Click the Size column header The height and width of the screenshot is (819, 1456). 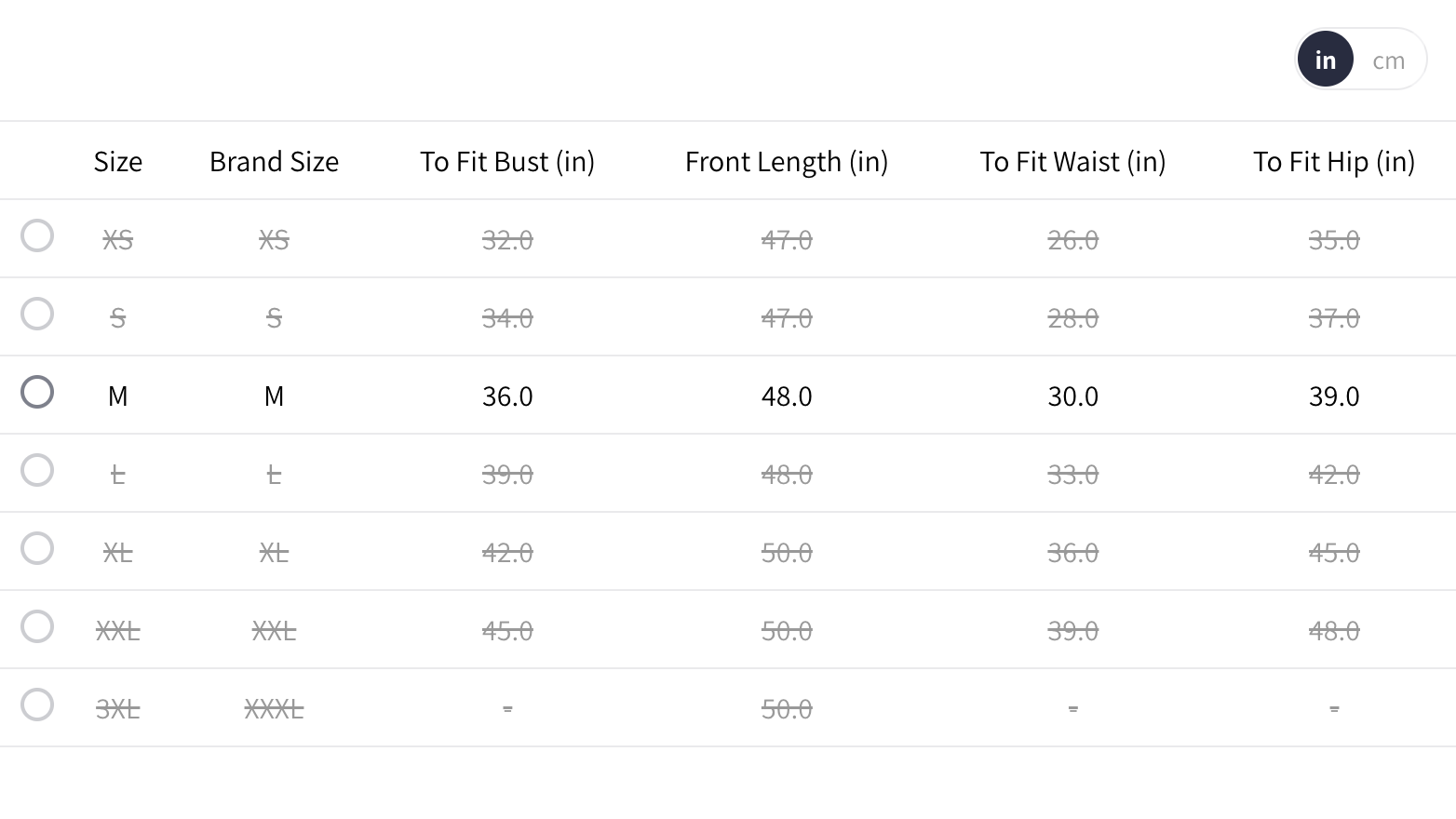pos(118,162)
